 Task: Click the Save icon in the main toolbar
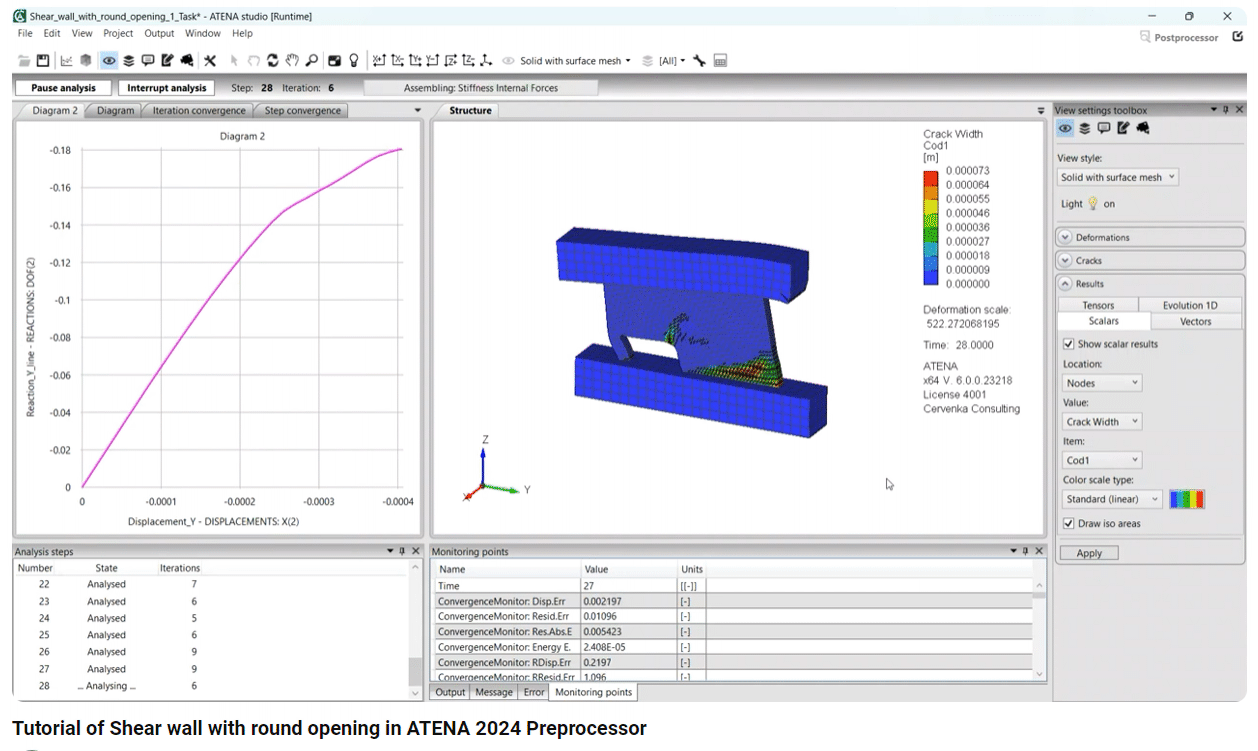click(x=42, y=61)
